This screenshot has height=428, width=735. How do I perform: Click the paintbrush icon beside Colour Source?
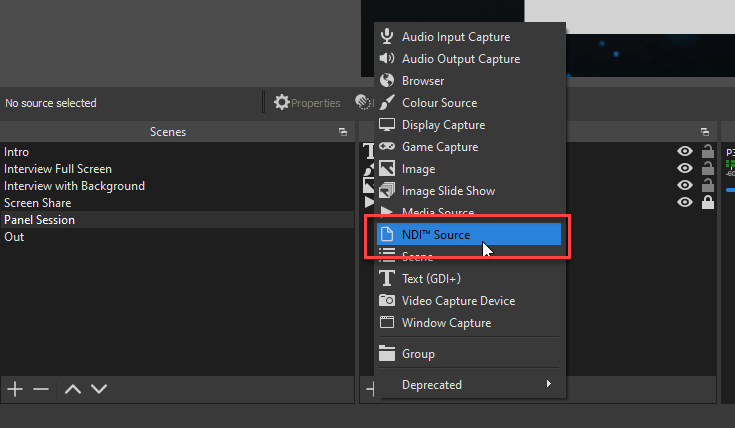tap(387, 102)
